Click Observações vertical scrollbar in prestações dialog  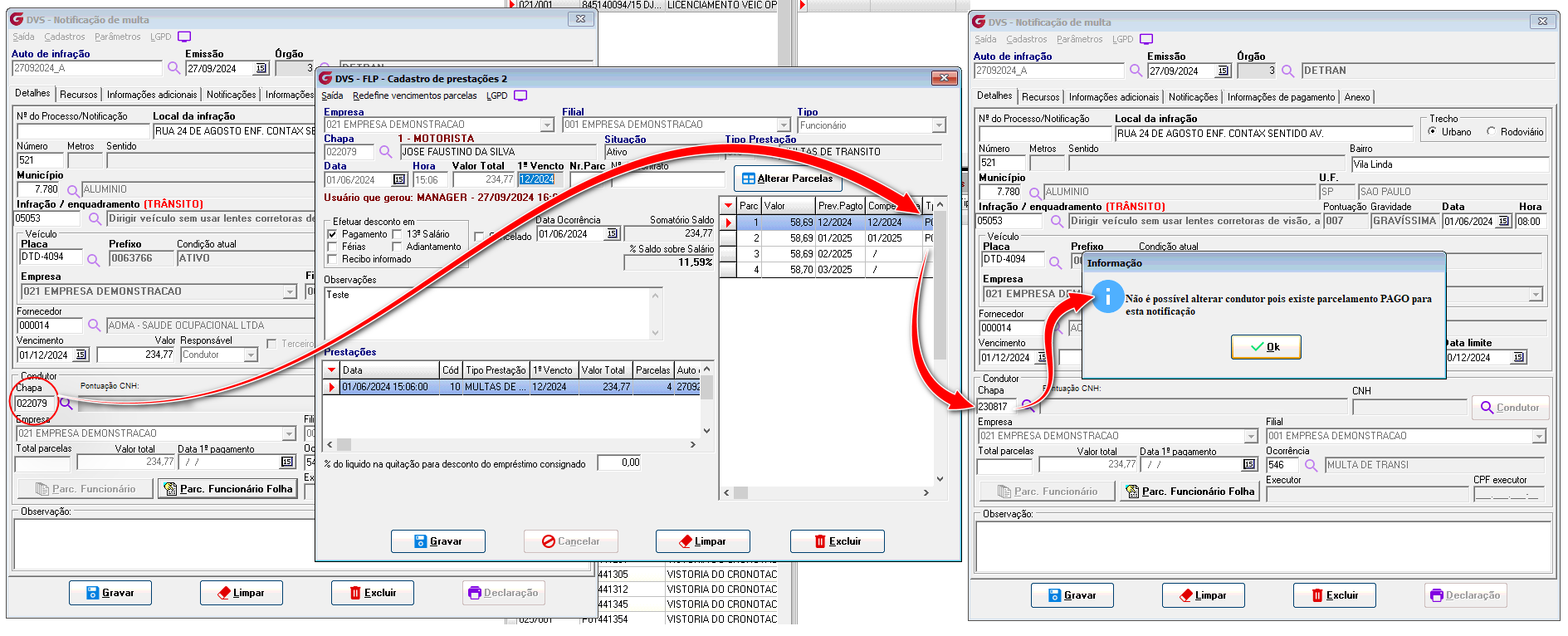coord(655,314)
